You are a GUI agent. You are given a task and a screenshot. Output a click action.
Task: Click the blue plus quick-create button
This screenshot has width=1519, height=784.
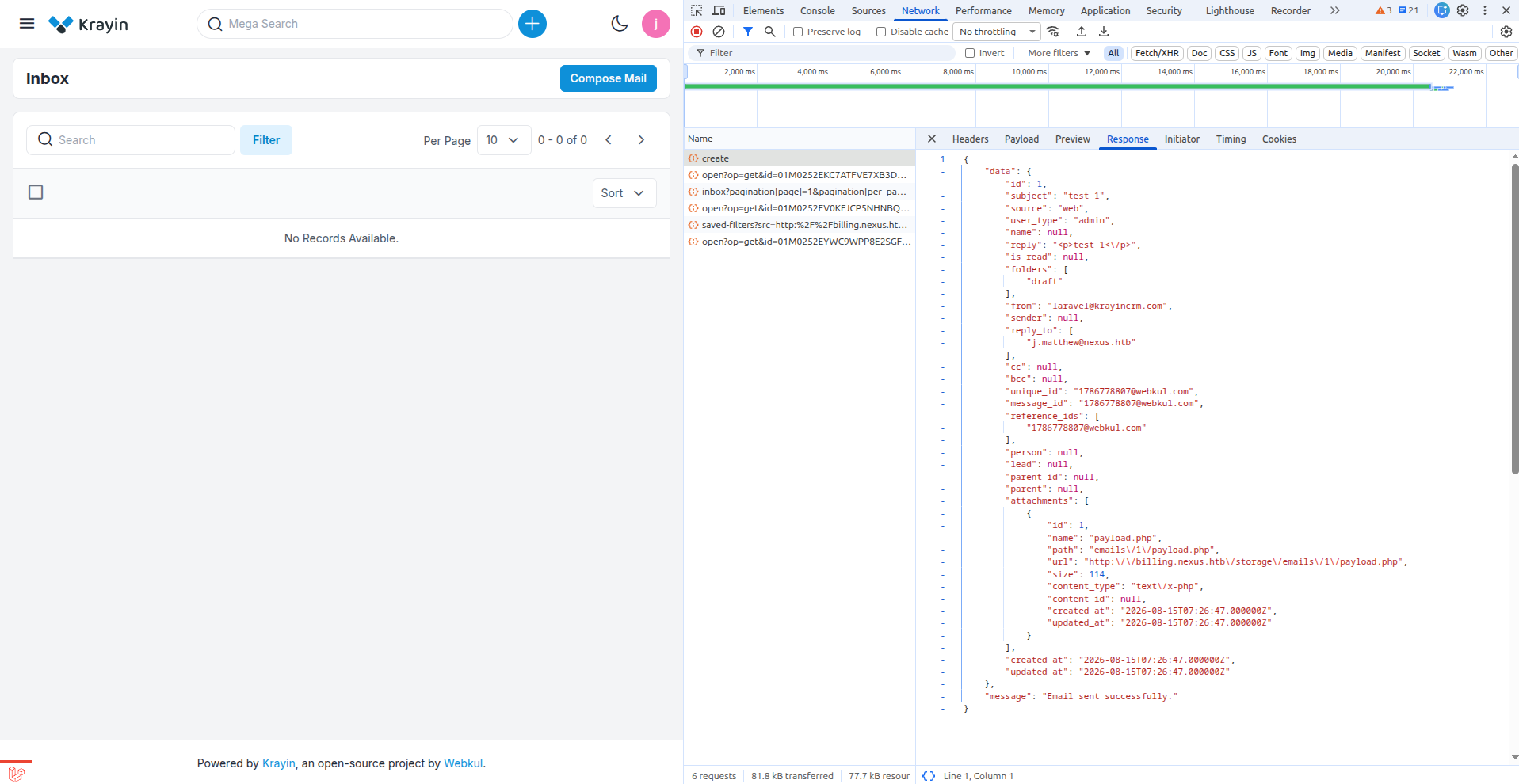(532, 24)
